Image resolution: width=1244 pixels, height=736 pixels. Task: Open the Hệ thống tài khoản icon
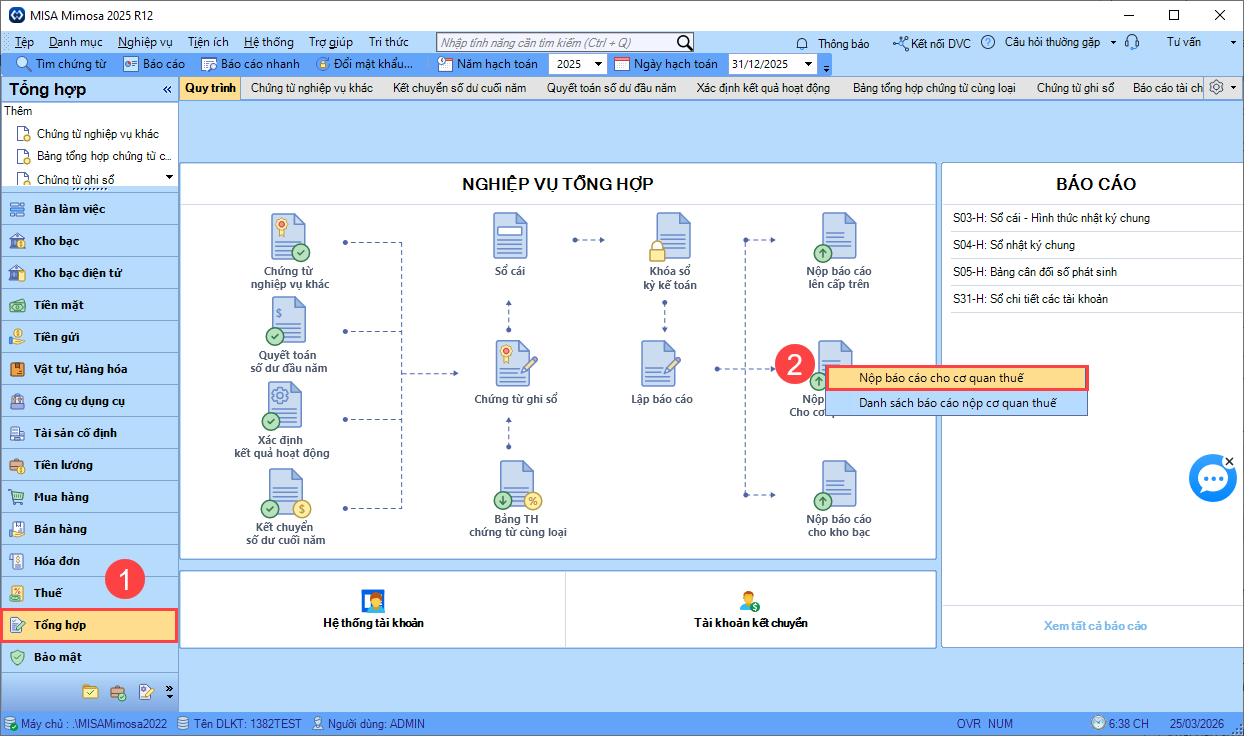(373, 601)
